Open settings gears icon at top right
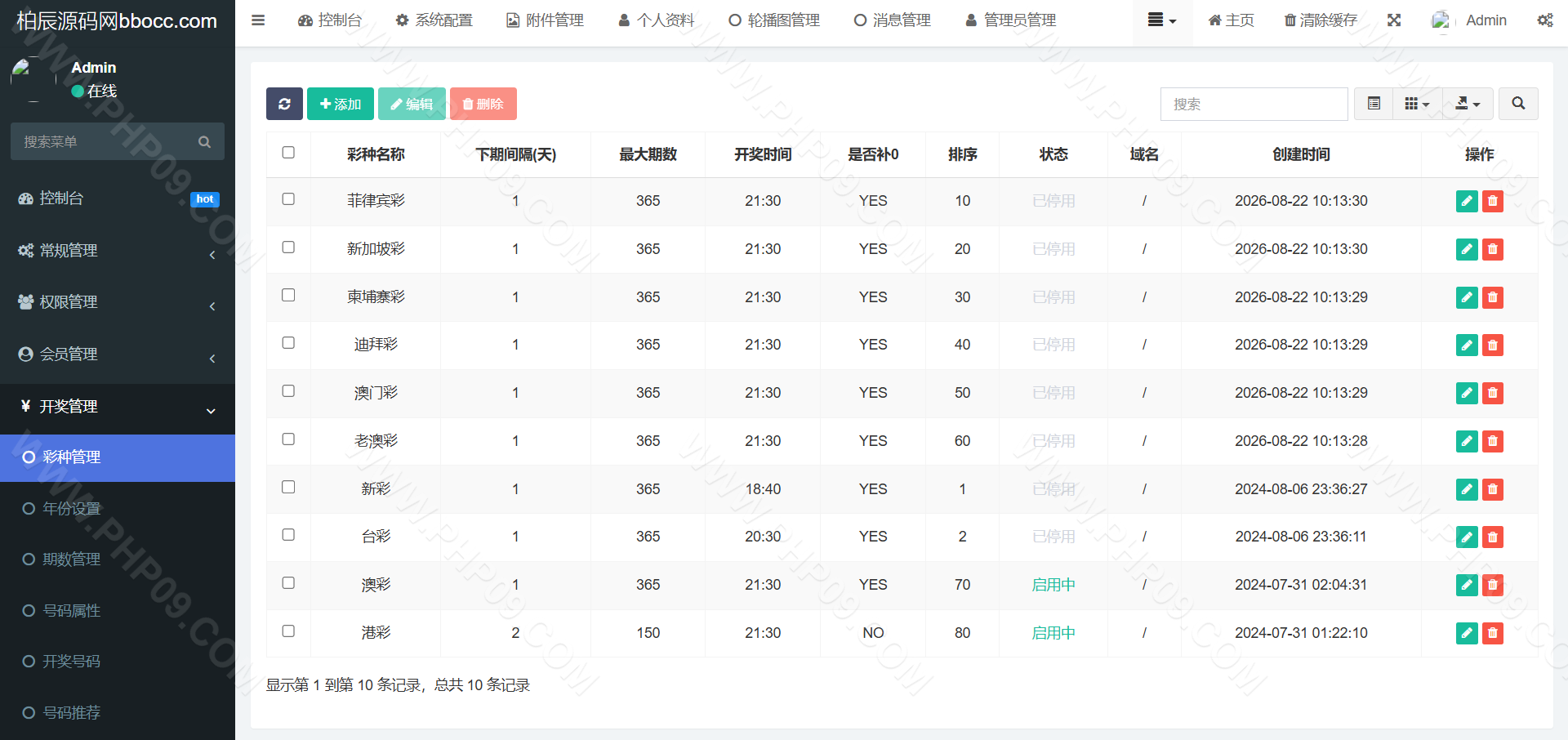 (1545, 20)
